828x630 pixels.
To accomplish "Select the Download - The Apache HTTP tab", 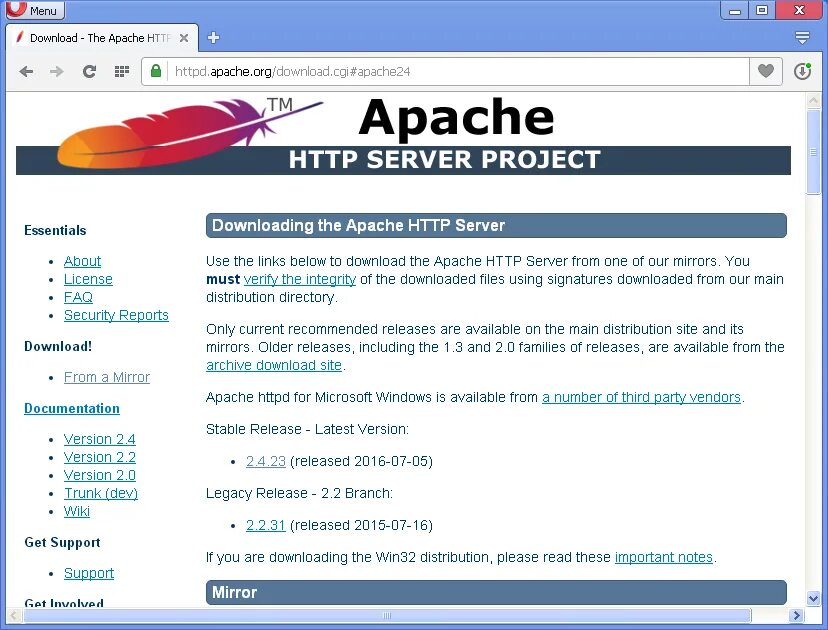I will tap(102, 38).
